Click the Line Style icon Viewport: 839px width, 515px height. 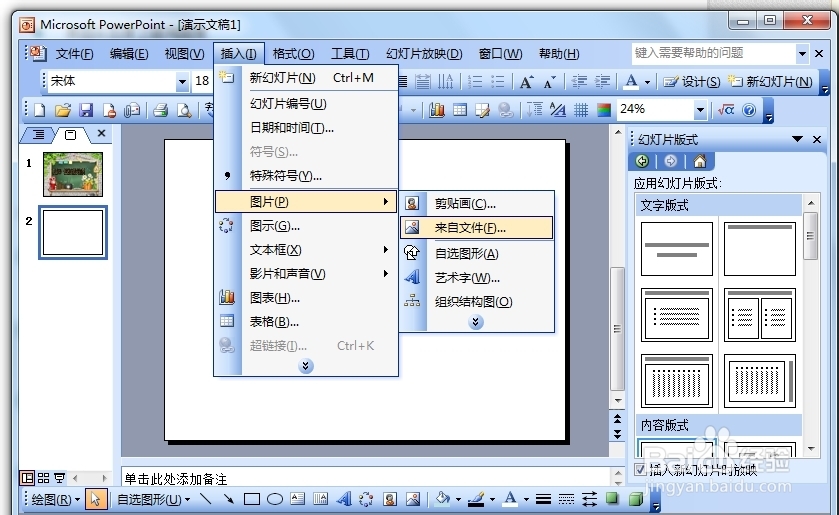pyautogui.click(x=543, y=499)
